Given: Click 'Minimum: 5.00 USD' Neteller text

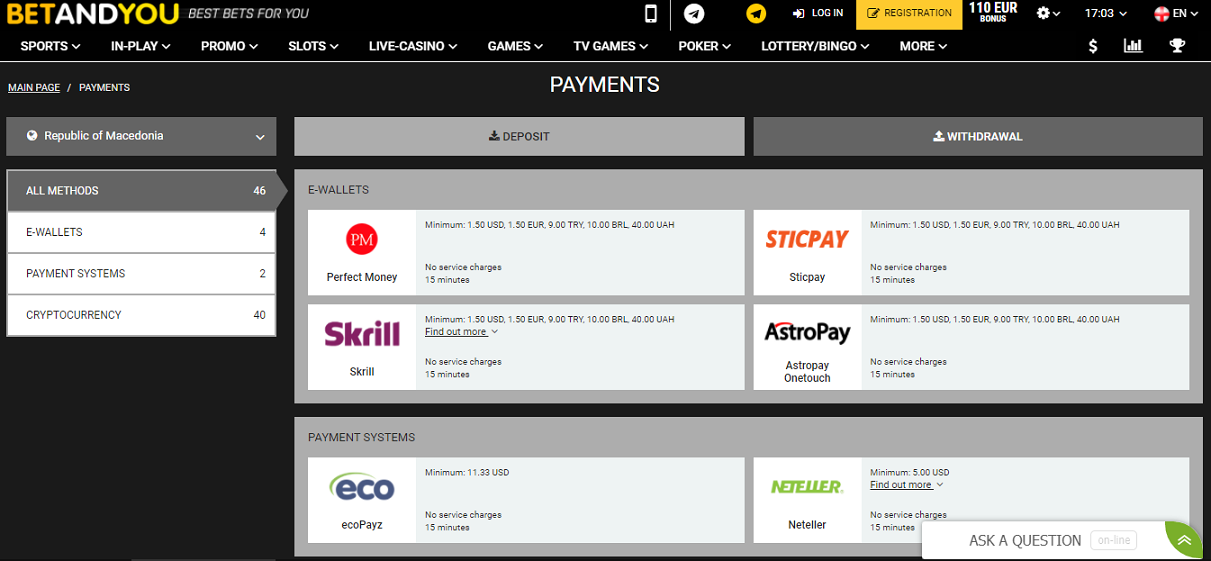Looking at the screenshot, I should click(x=910, y=472).
